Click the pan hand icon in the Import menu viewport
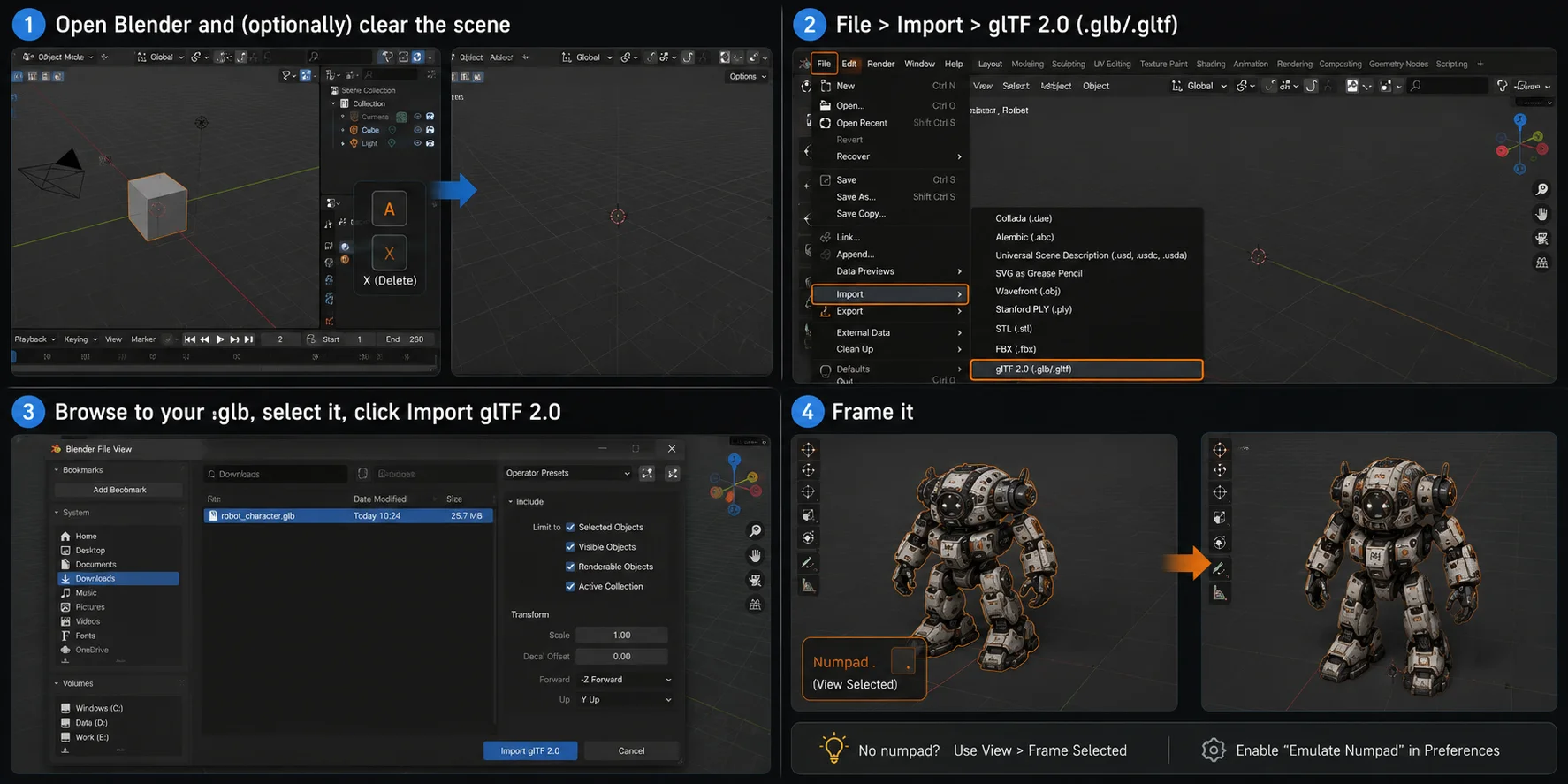Screen dimensions: 1568x784 pyautogui.click(x=1541, y=215)
